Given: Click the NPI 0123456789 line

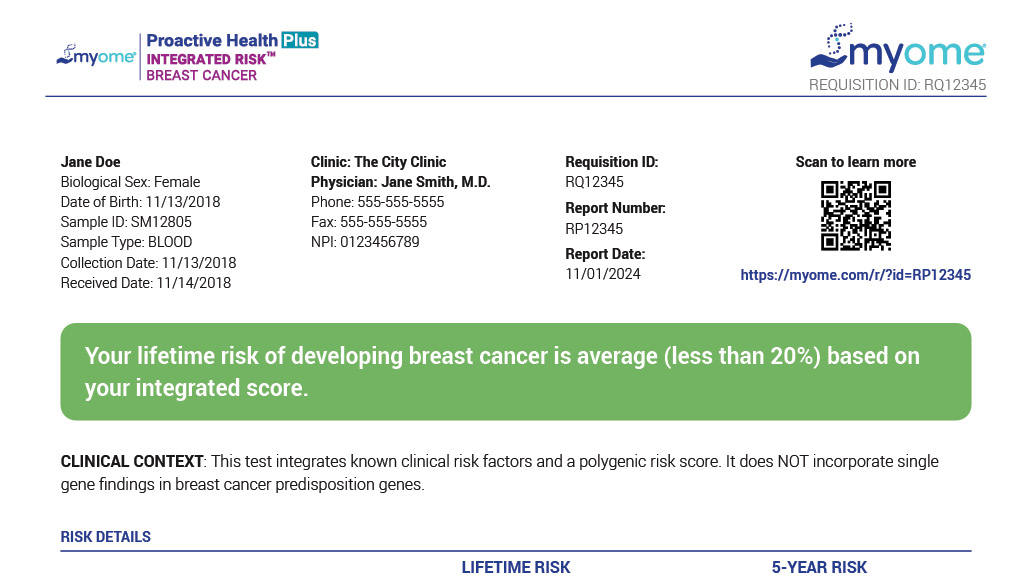Looking at the screenshot, I should [365, 242].
